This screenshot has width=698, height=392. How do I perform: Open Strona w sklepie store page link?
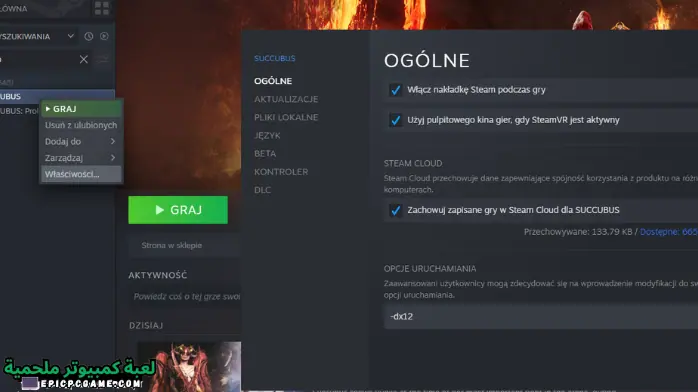click(x=172, y=245)
